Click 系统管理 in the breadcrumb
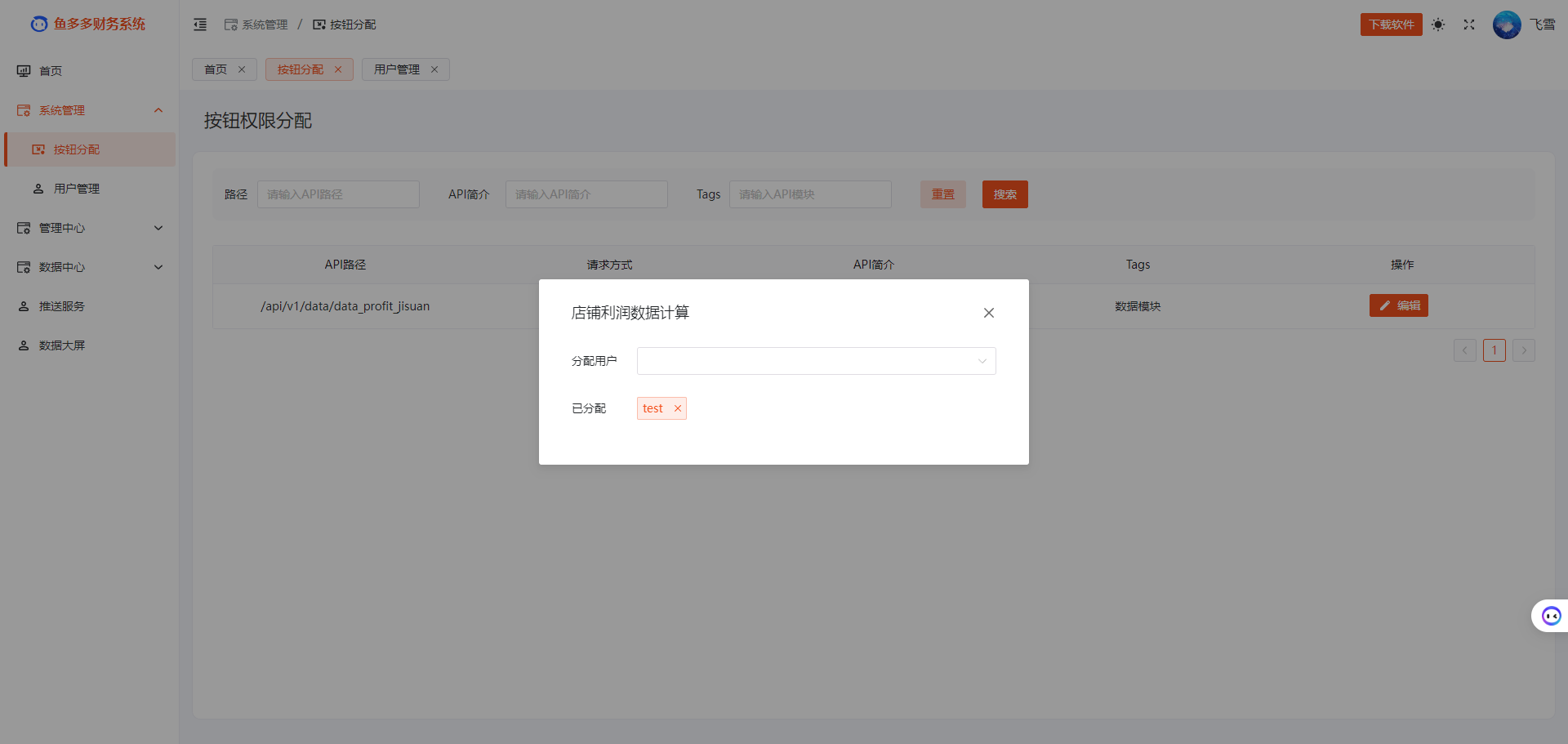This screenshot has height=744, width=1568. (264, 25)
